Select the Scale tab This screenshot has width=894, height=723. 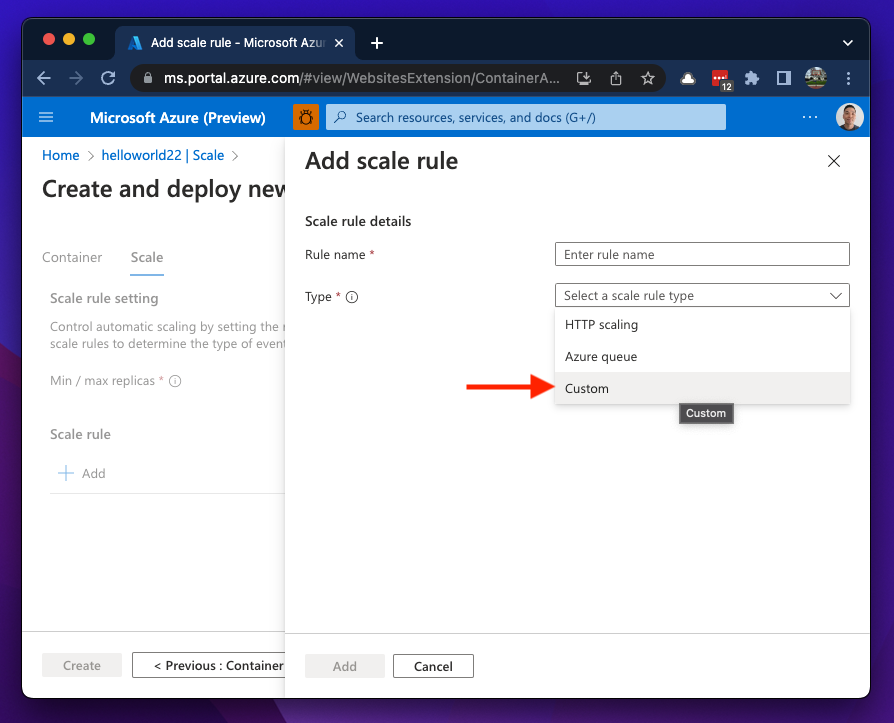(x=147, y=257)
